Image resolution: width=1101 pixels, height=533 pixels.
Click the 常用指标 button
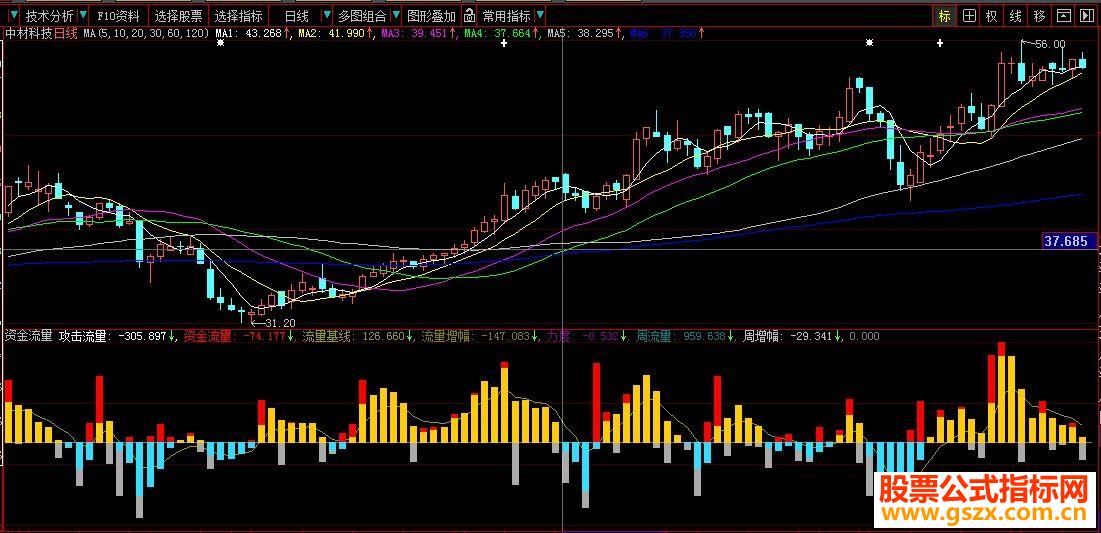click(x=506, y=15)
